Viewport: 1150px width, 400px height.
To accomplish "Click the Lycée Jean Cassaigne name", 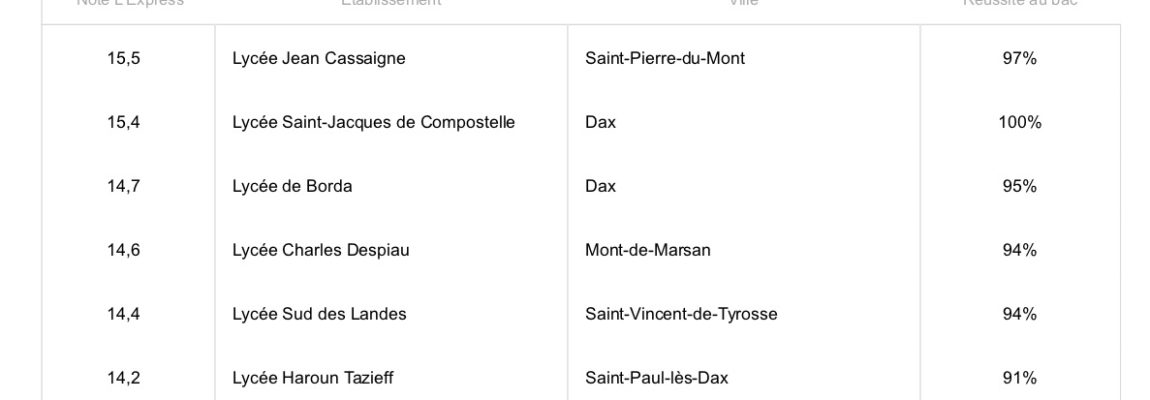I will (x=319, y=58).
